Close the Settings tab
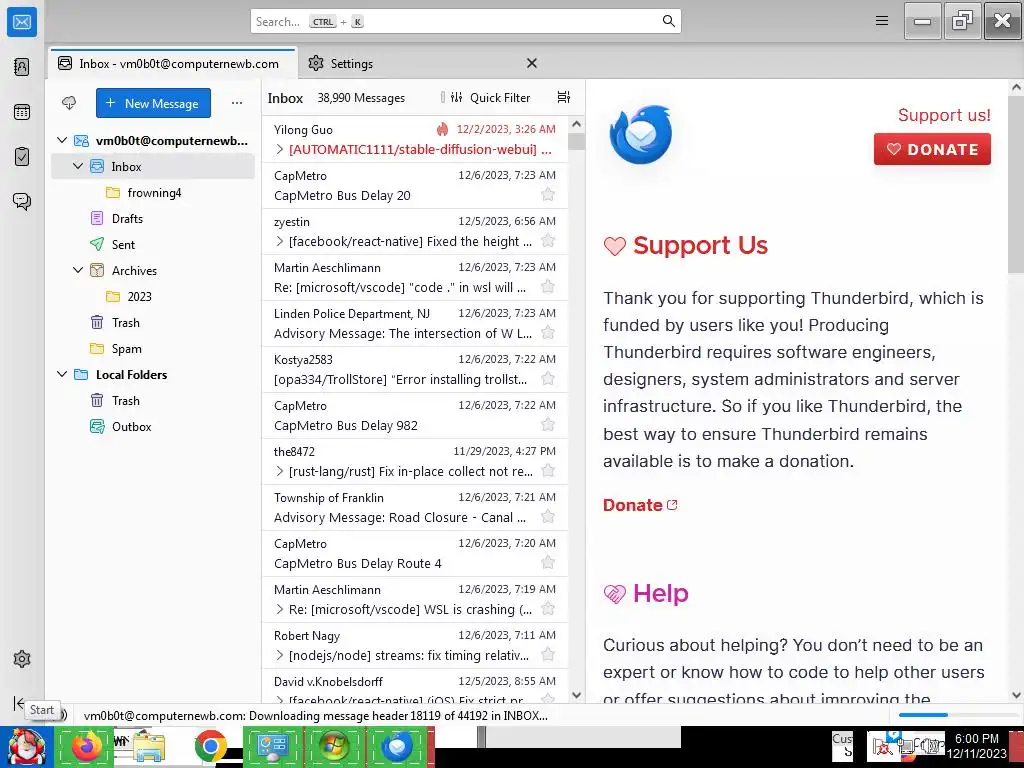 click(532, 63)
